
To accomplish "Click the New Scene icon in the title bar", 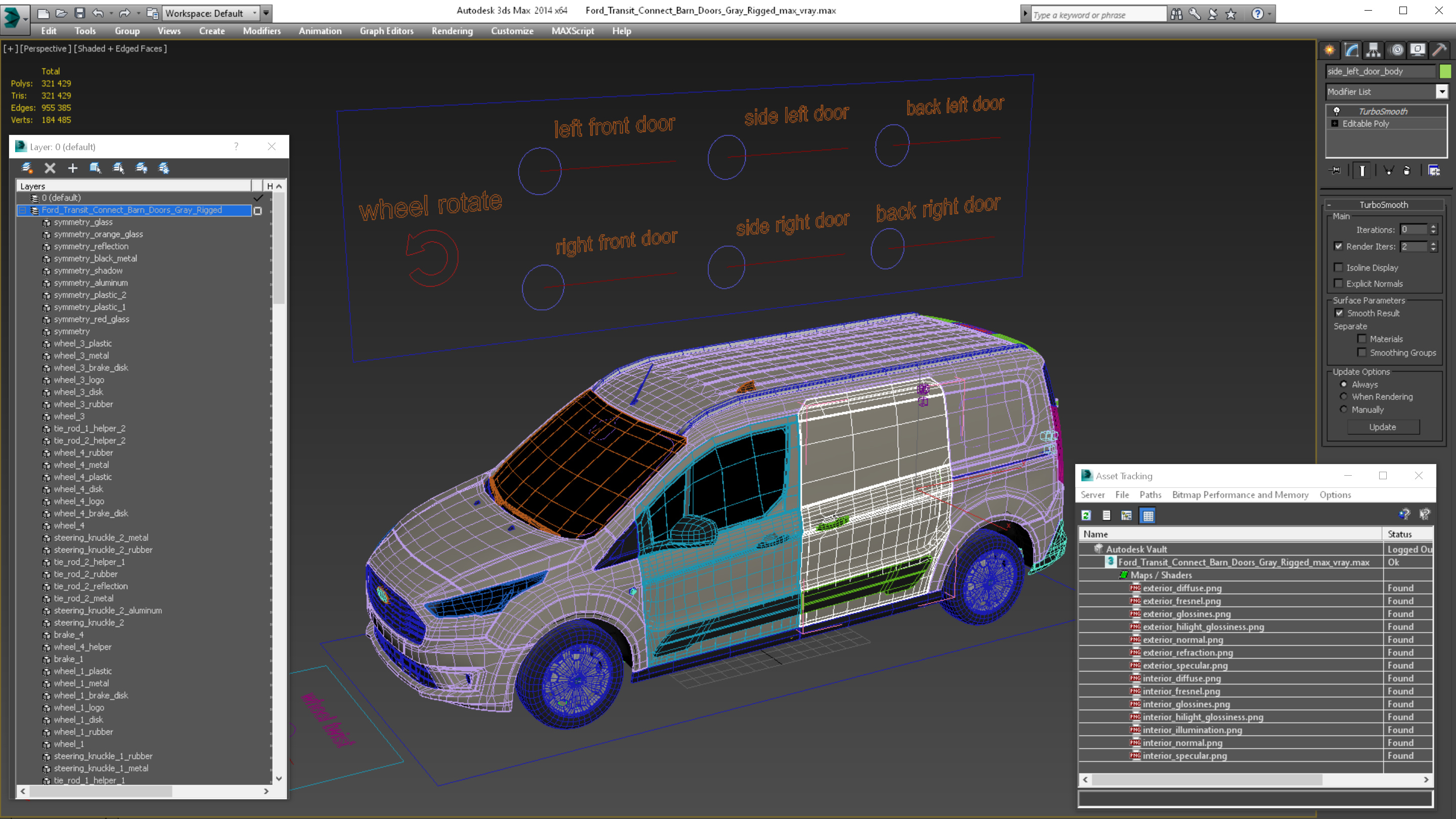I will 43,13.
